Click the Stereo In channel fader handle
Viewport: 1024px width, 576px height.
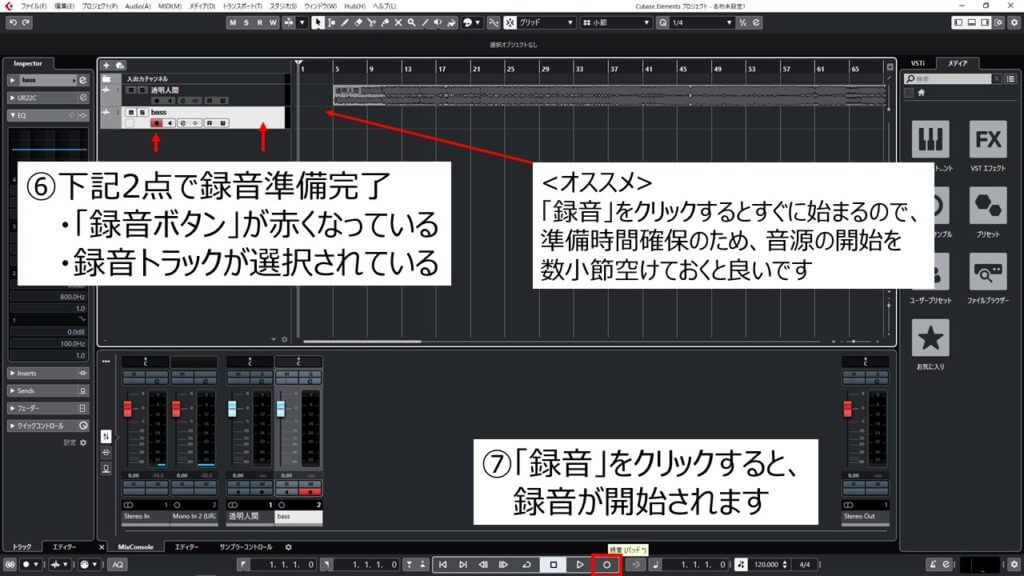(128, 409)
